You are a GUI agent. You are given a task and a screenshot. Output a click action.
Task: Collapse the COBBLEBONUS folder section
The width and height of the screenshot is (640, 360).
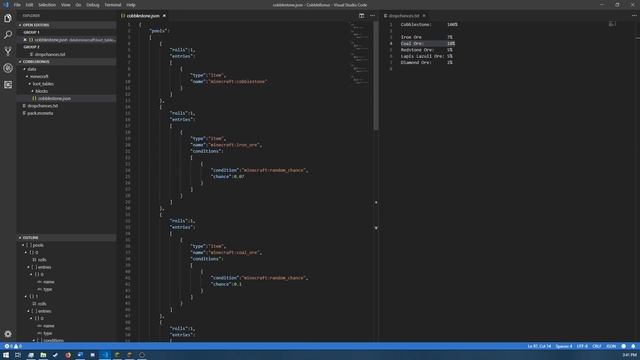coord(67,62)
